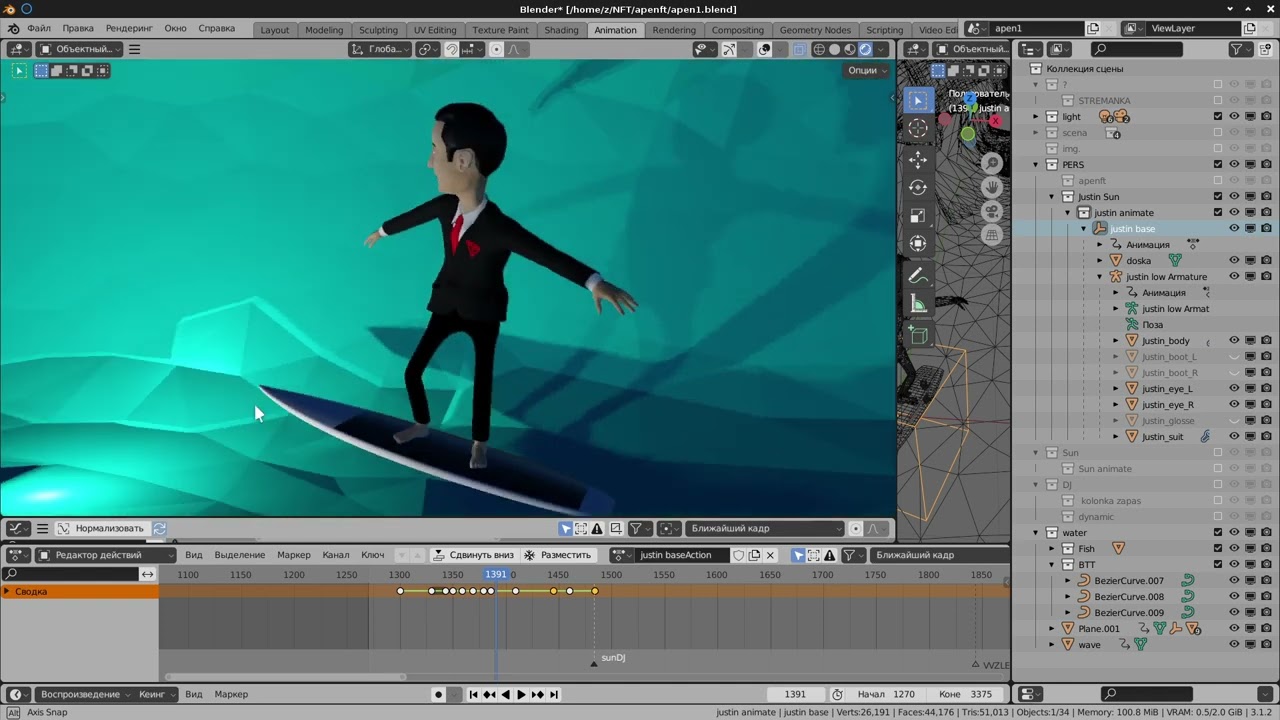The width and height of the screenshot is (1280, 720).
Task: Toggle camera view gizmo icon
Action: point(992,211)
